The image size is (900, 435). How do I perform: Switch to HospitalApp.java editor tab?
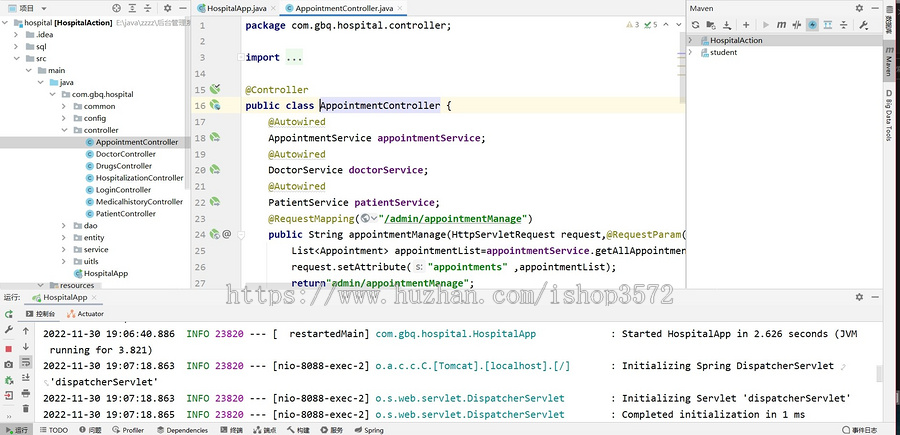tap(235, 8)
